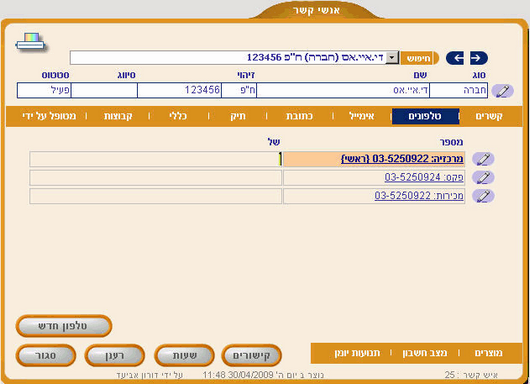The image size is (530, 384).
Task: Click the טלפון חדש button
Action: click(64, 326)
